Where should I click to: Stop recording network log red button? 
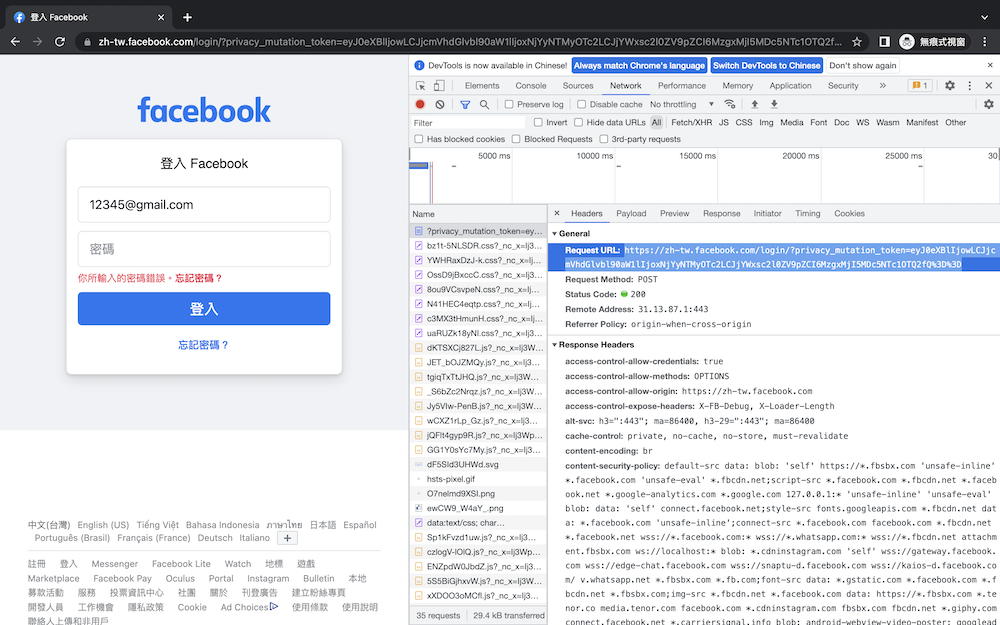pos(420,104)
